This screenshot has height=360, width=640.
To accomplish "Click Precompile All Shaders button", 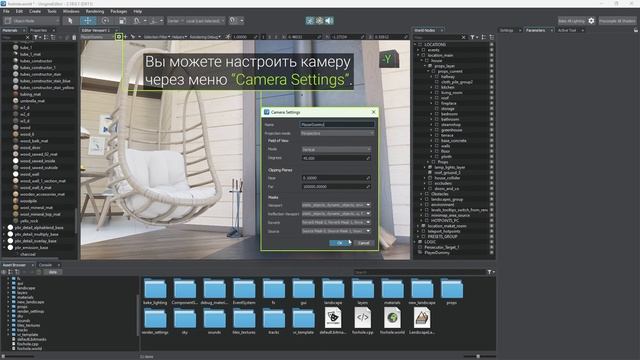I will (617, 21).
